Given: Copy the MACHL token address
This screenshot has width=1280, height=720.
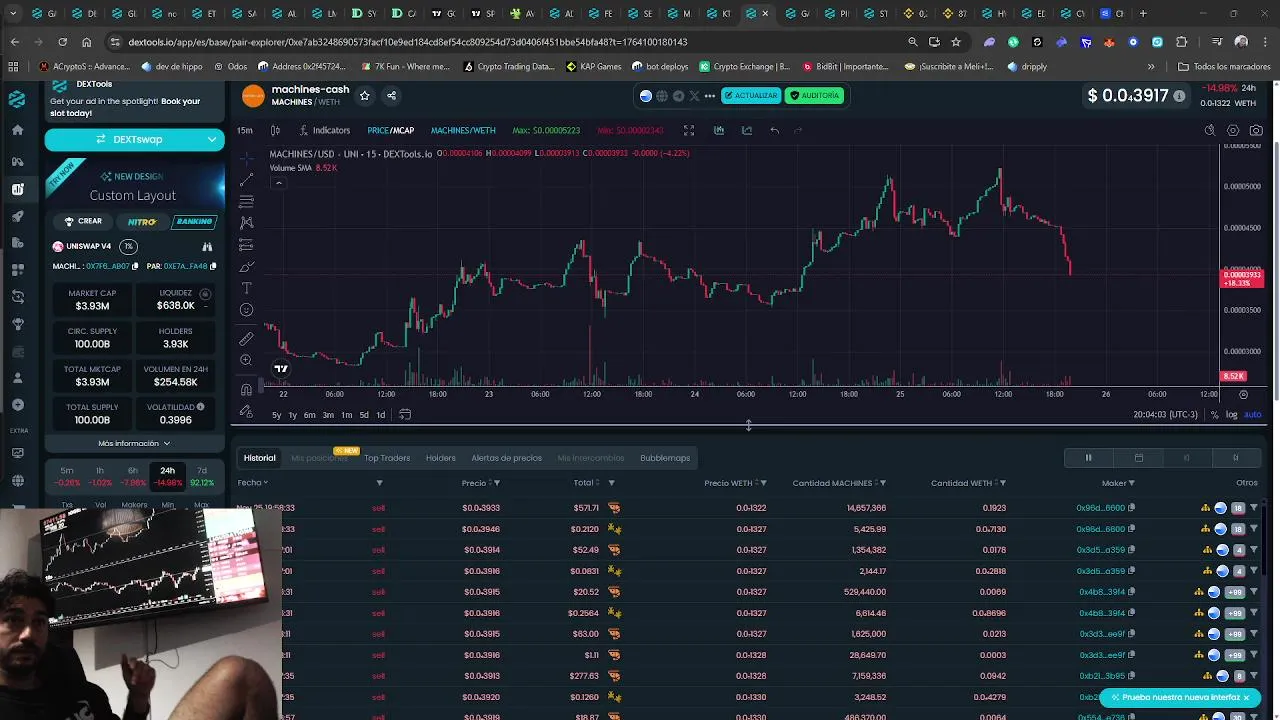Looking at the screenshot, I should coord(134,266).
